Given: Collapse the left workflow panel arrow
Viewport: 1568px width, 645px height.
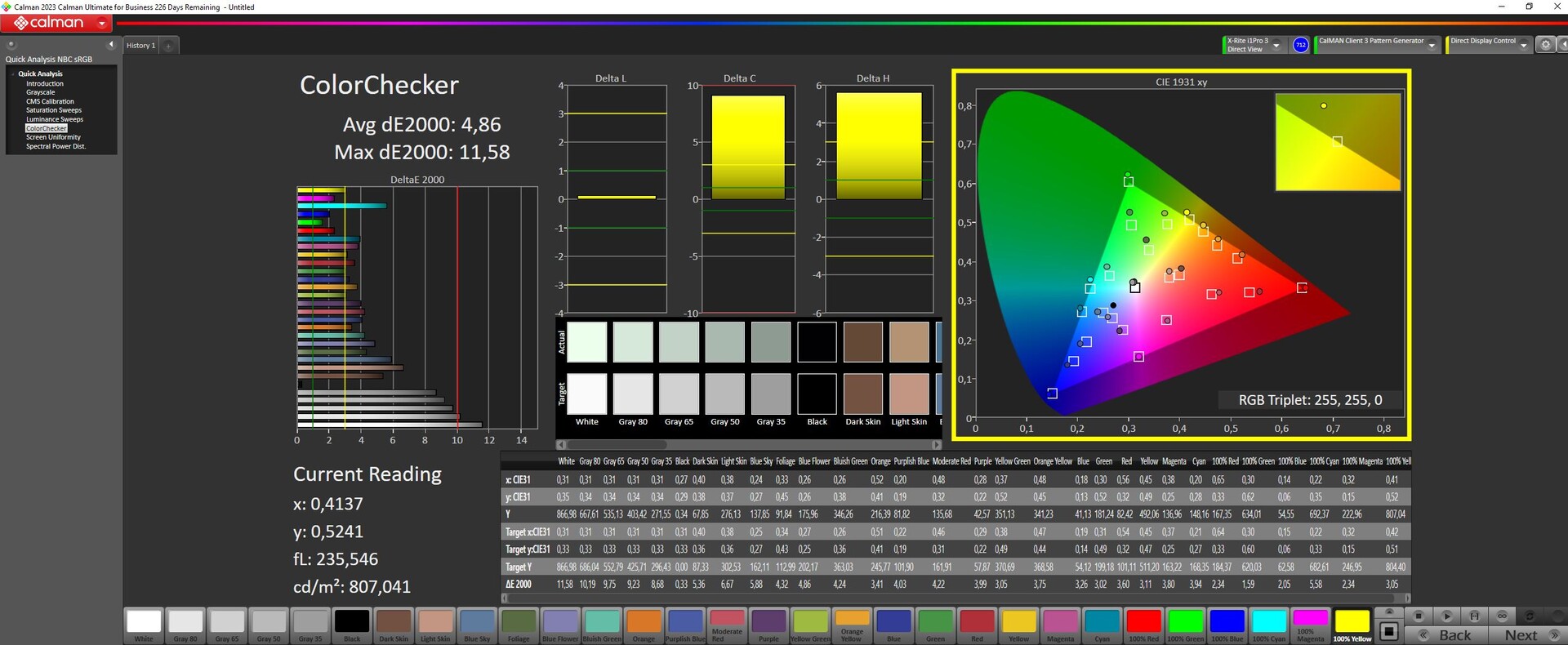Looking at the screenshot, I should tap(111, 45).
